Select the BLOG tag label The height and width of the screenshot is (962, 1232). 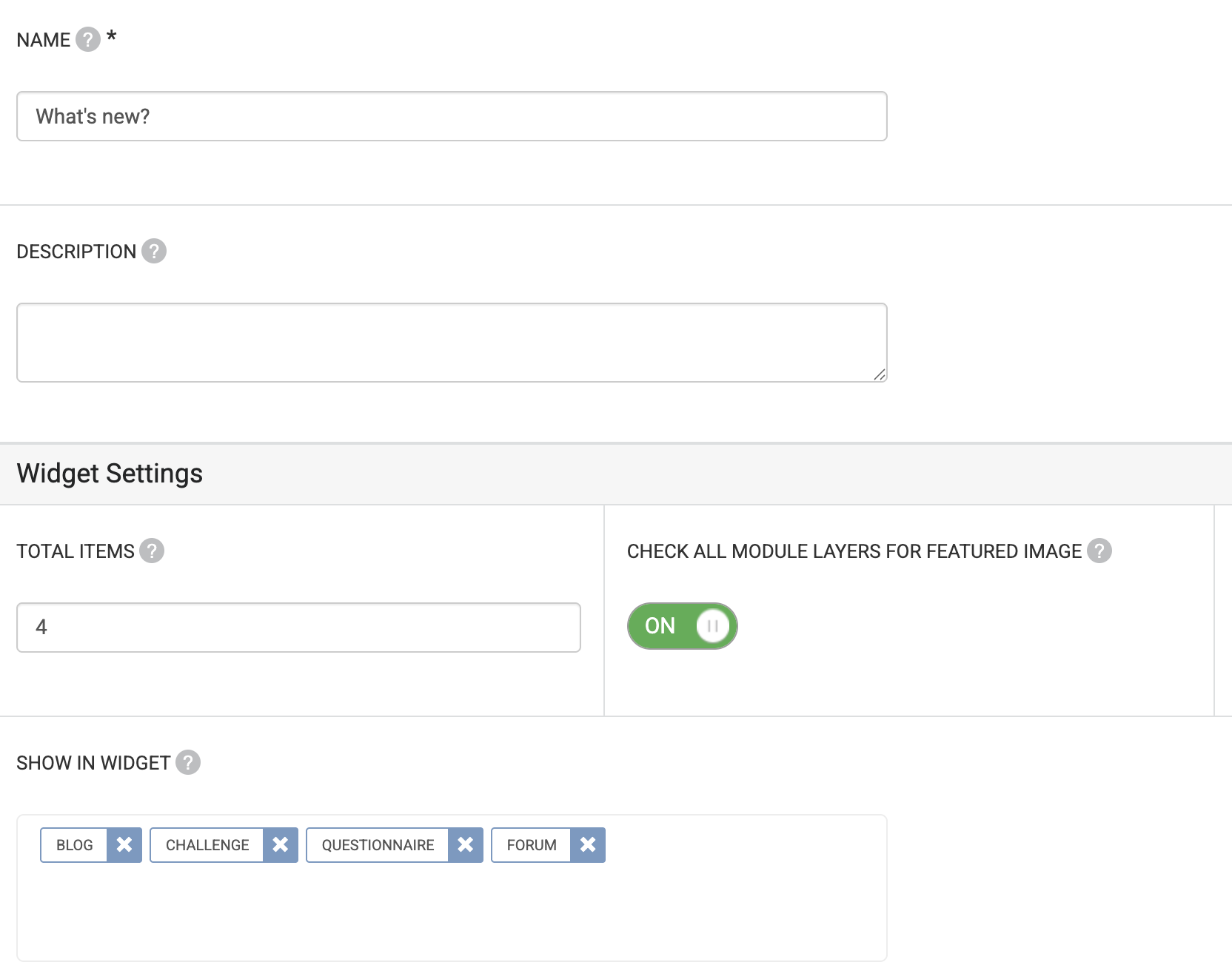75,845
